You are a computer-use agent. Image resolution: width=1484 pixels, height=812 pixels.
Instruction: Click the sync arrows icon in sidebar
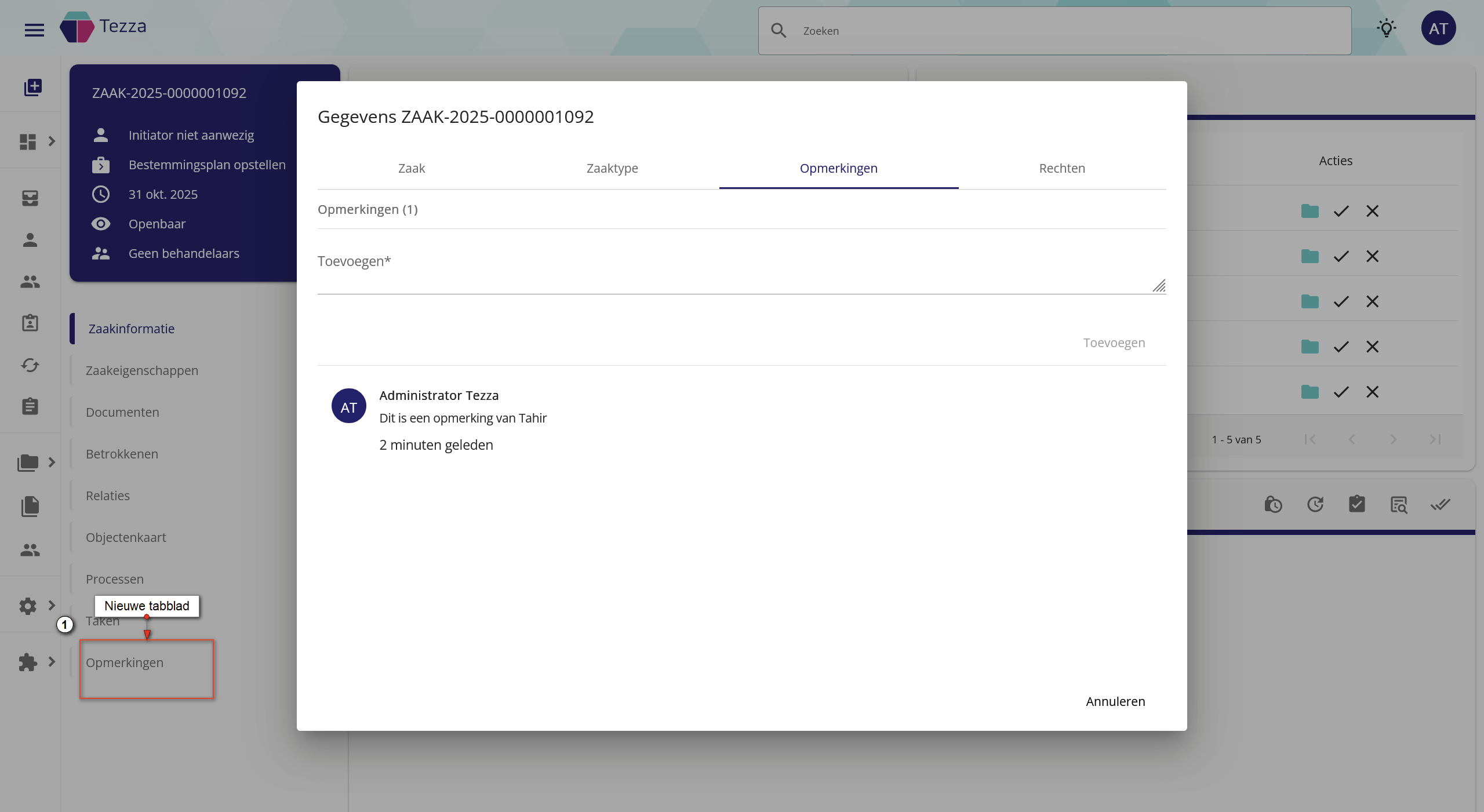click(30, 365)
